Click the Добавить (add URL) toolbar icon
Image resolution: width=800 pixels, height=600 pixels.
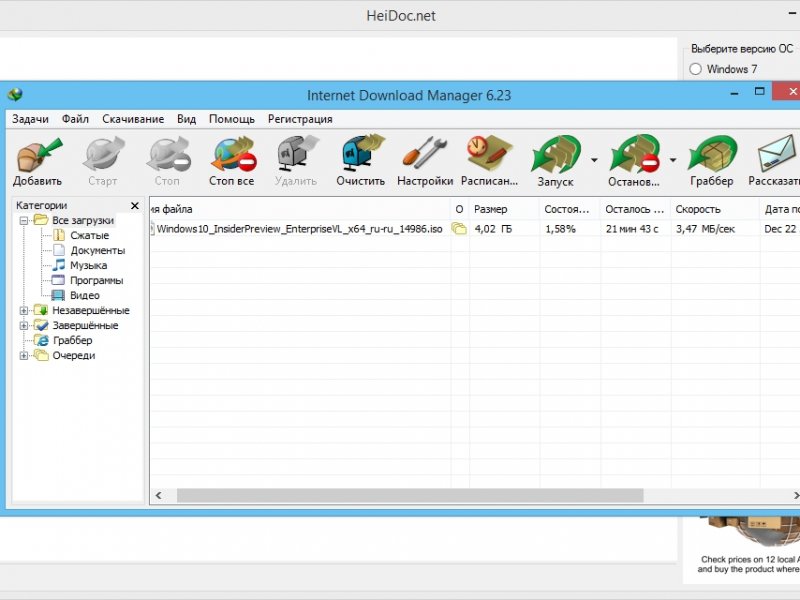39,155
